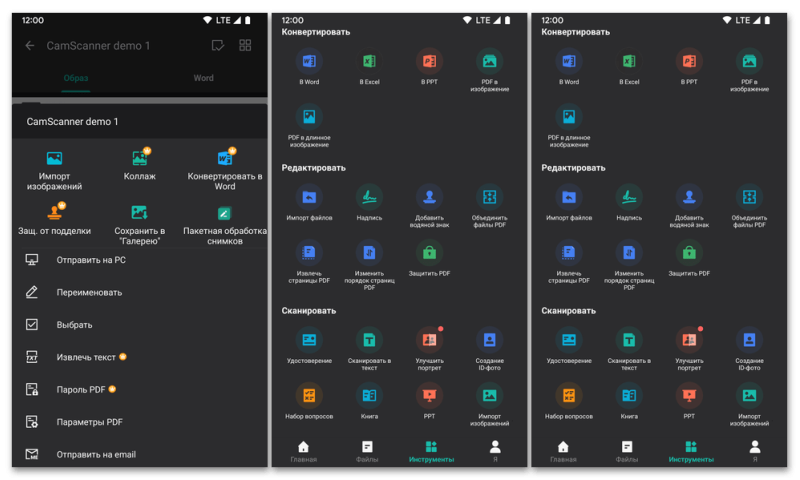The height and width of the screenshot is (480, 800).
Task: Open Объединить файлы PDF in middle screen
Action: tap(489, 206)
